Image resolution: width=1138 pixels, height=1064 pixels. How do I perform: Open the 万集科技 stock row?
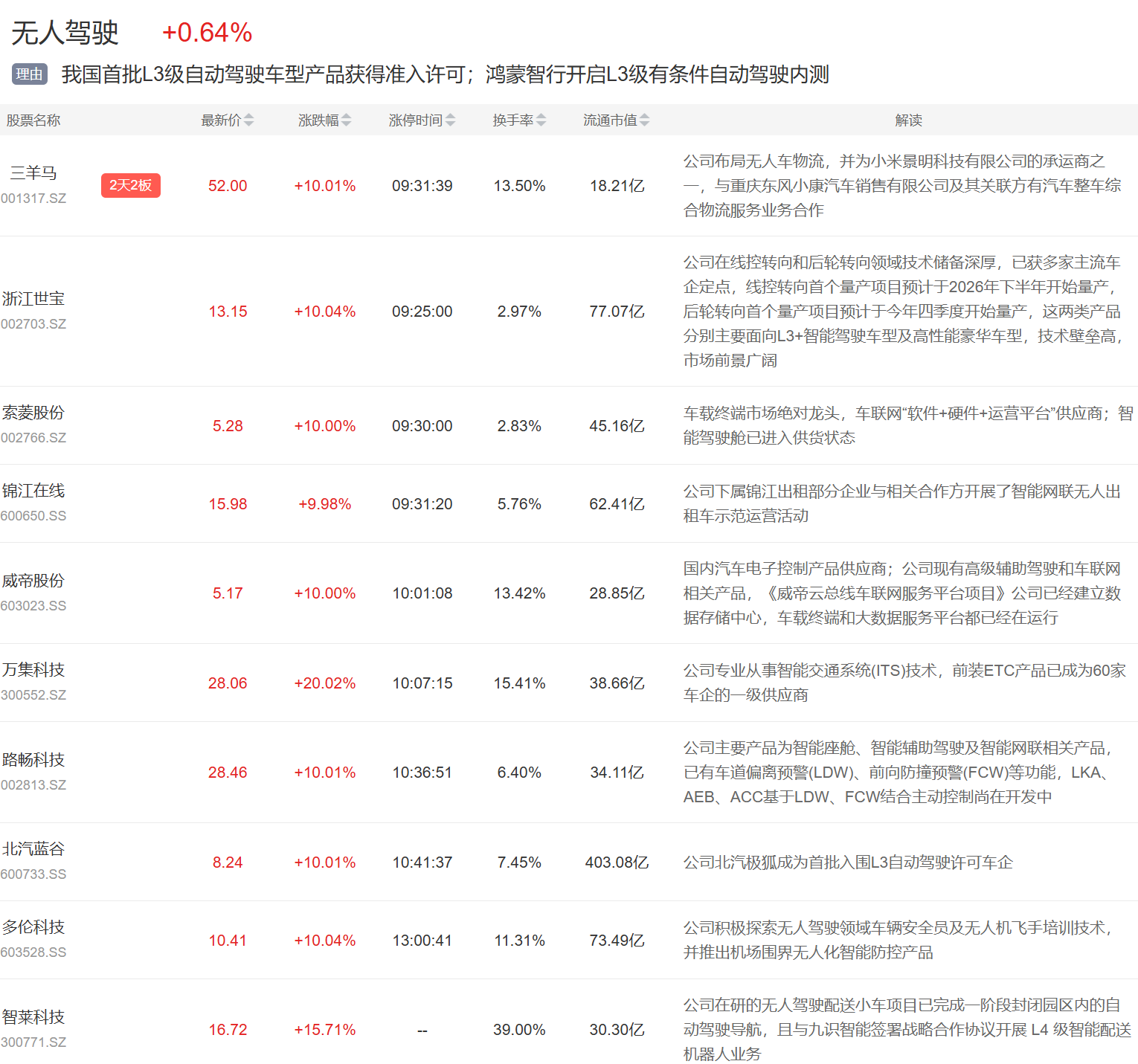tap(33, 670)
